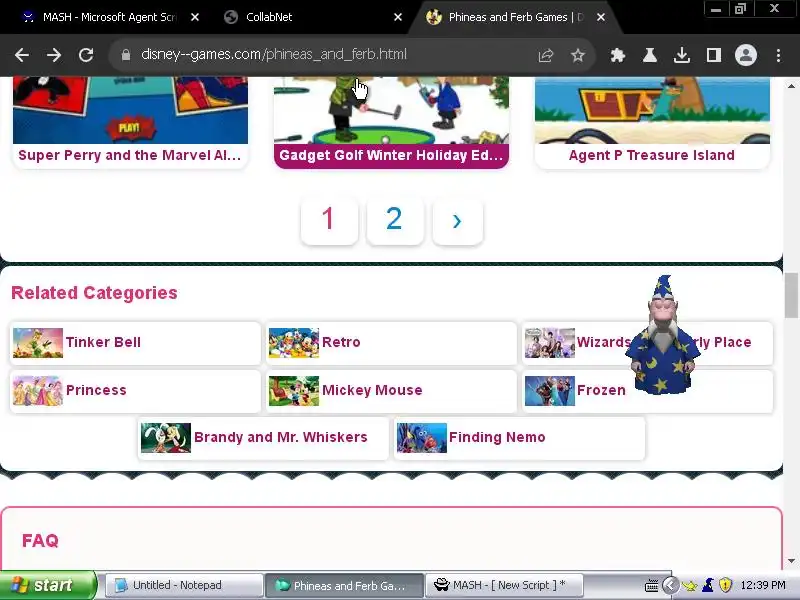Open the Tinker Bell category
The image size is (800, 600).
pyautogui.click(x=135, y=342)
